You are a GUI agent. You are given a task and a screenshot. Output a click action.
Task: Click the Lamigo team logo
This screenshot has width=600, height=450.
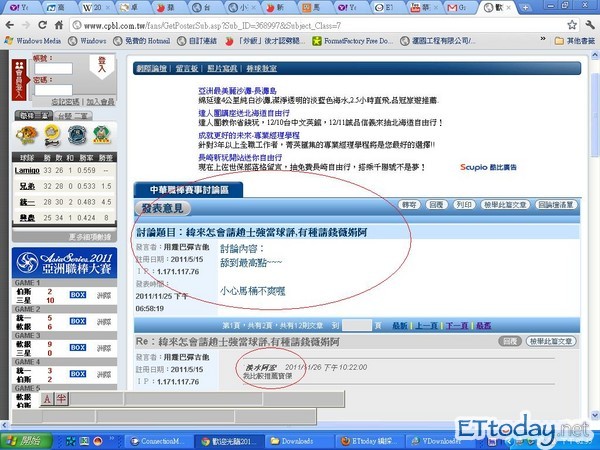click(24, 137)
